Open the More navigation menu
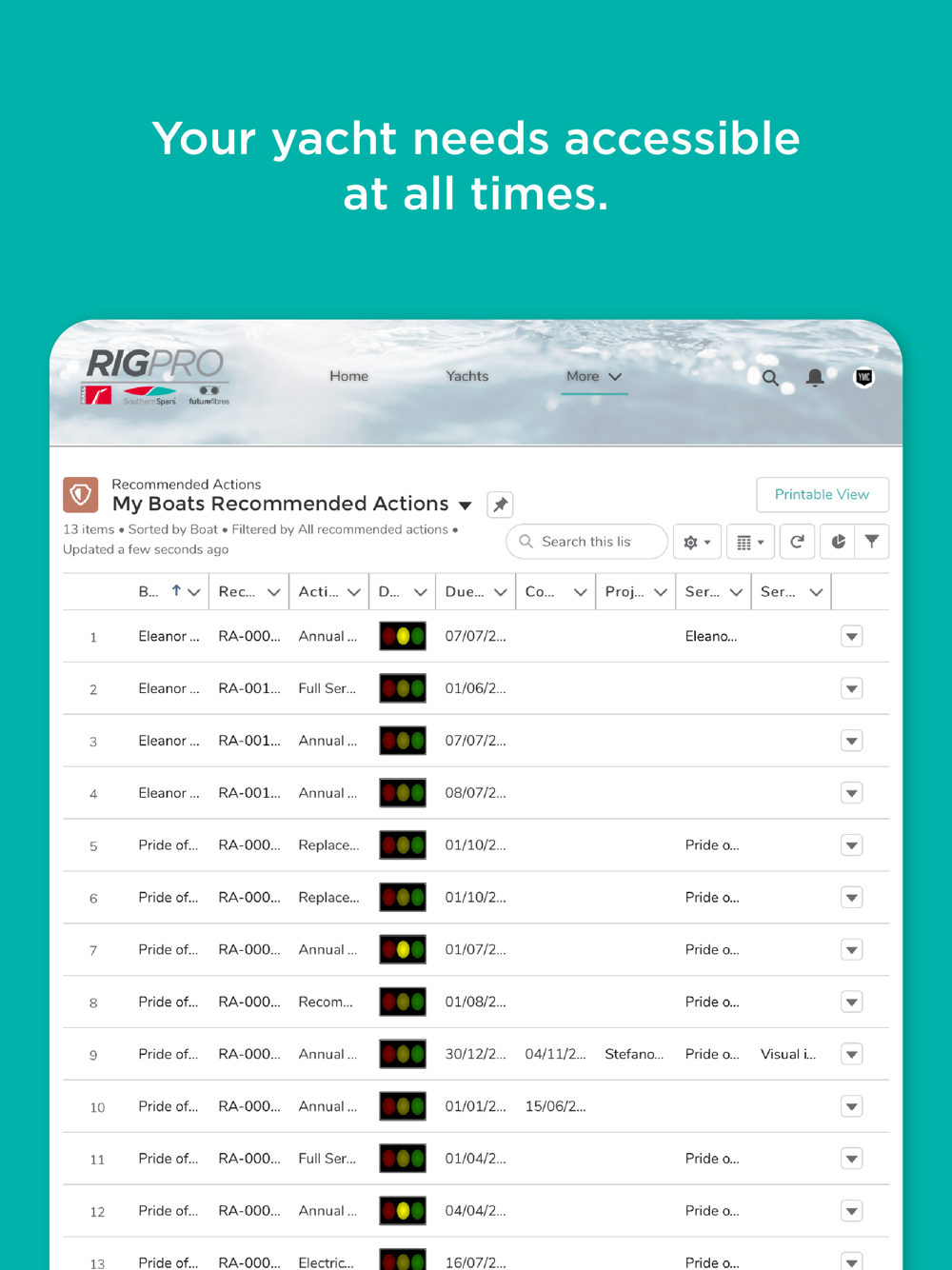Image resolution: width=952 pixels, height=1270 pixels. 594,377
